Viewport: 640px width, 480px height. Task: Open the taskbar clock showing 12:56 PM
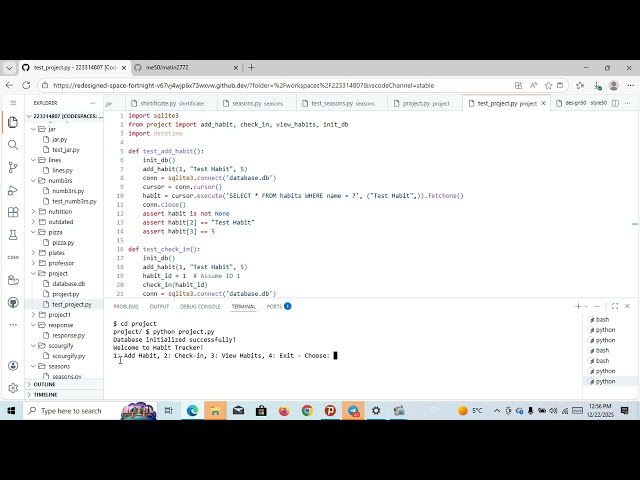coord(600,410)
